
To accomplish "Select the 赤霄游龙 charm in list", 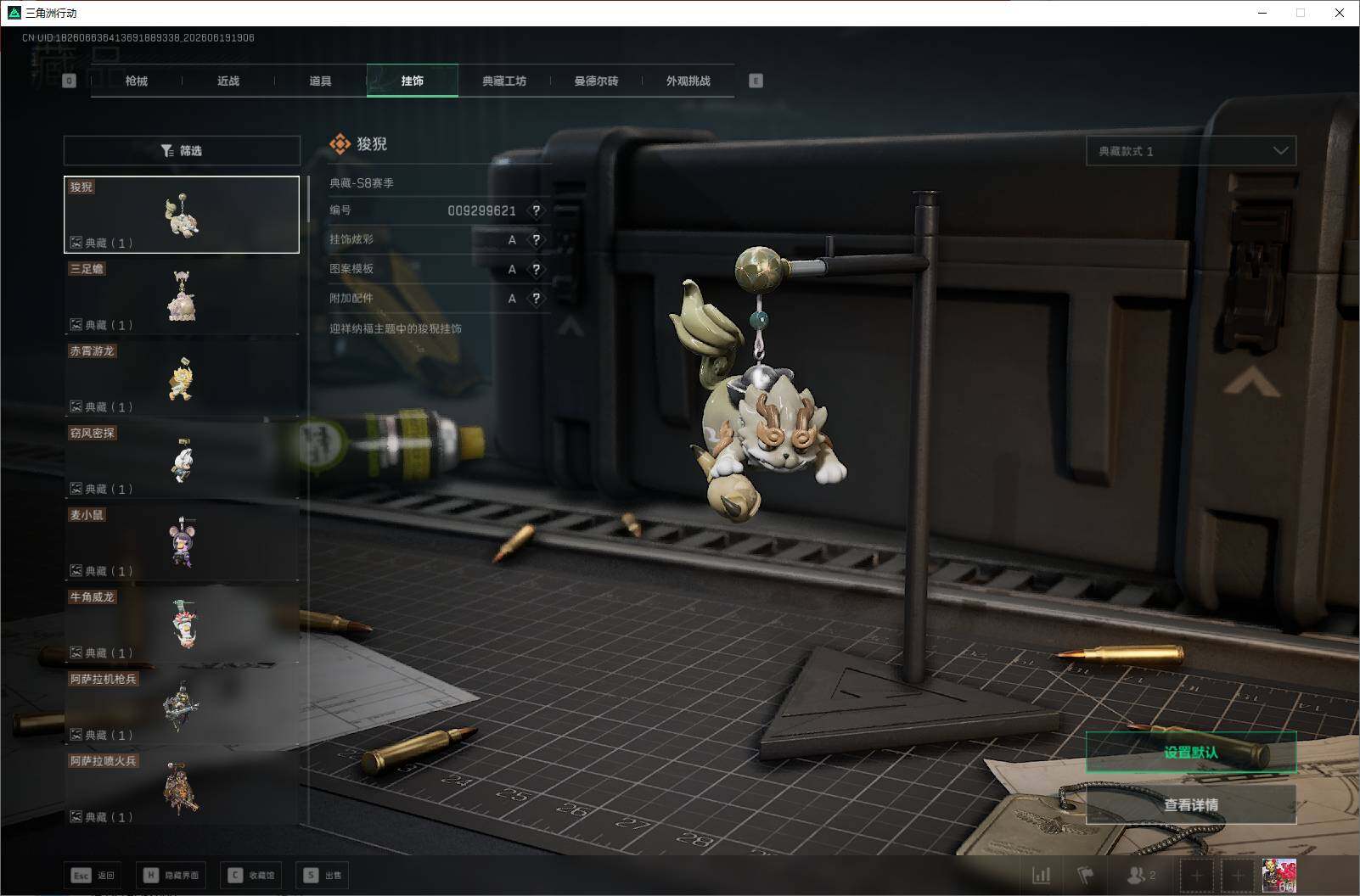I will (182, 378).
